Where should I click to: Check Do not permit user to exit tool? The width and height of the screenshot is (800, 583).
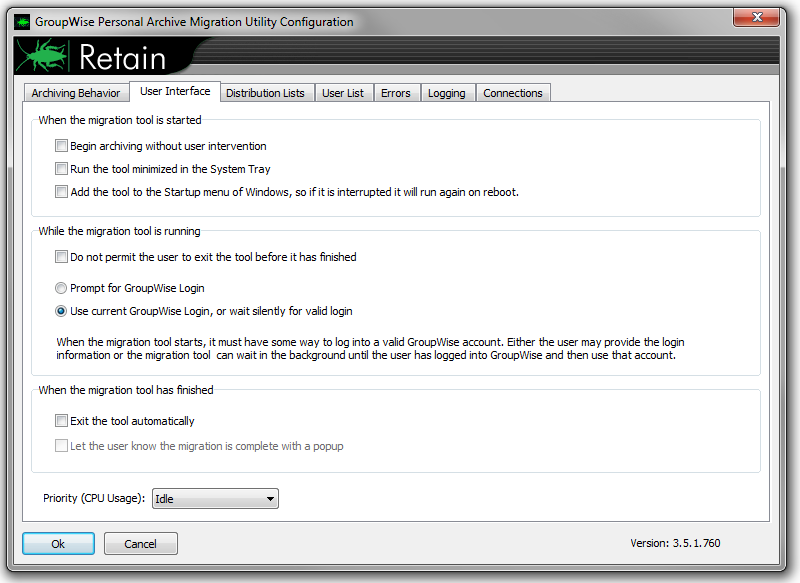coord(61,257)
